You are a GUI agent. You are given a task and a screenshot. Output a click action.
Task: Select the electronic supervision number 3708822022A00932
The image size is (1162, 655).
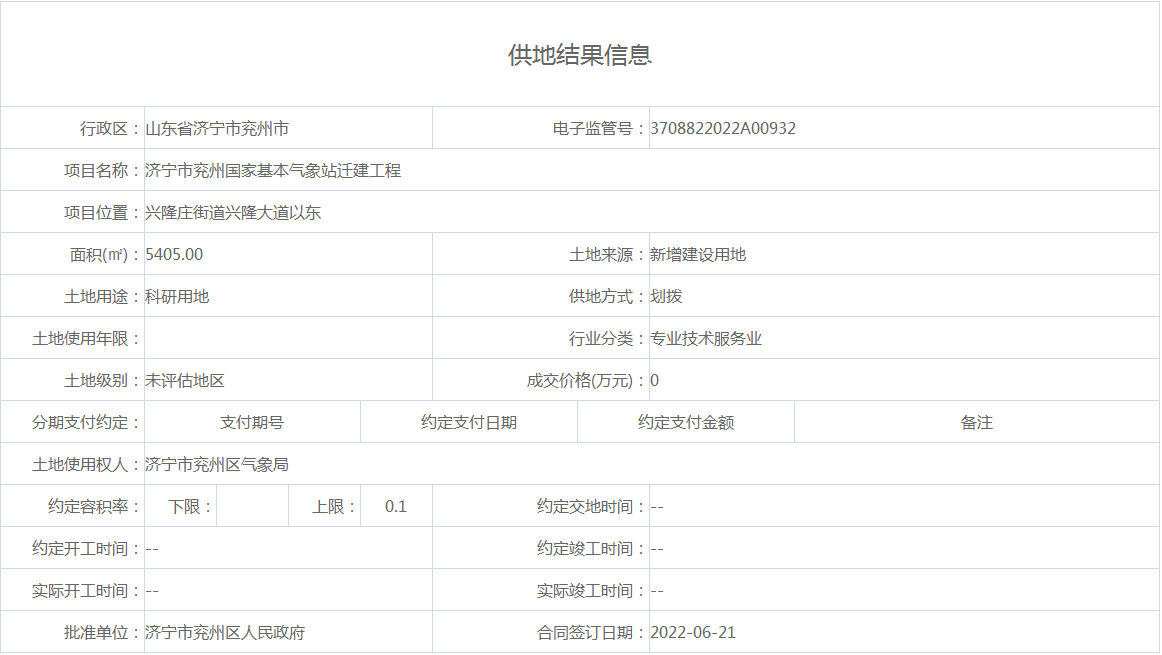coord(722,128)
